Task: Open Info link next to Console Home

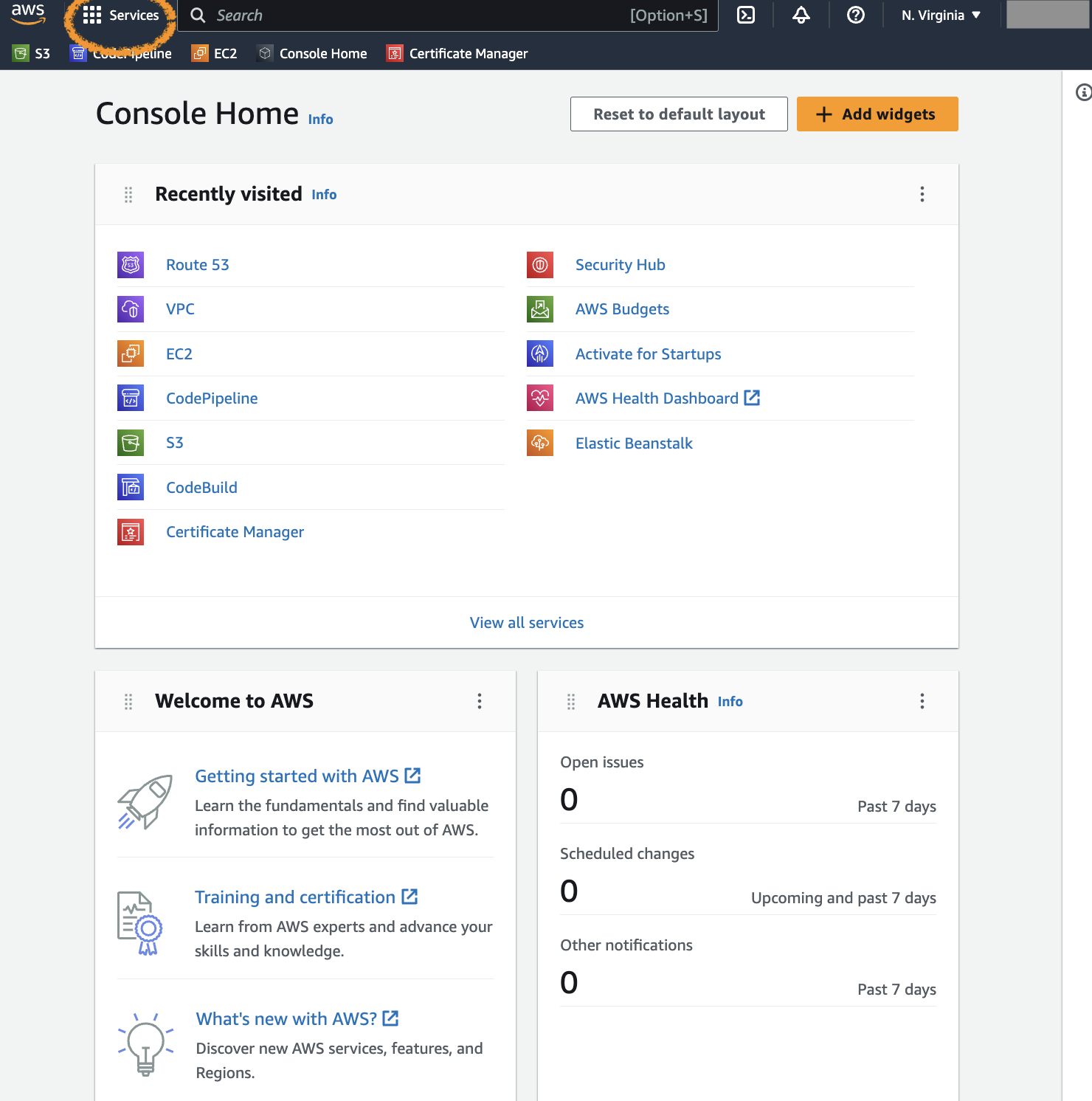Action: point(320,120)
